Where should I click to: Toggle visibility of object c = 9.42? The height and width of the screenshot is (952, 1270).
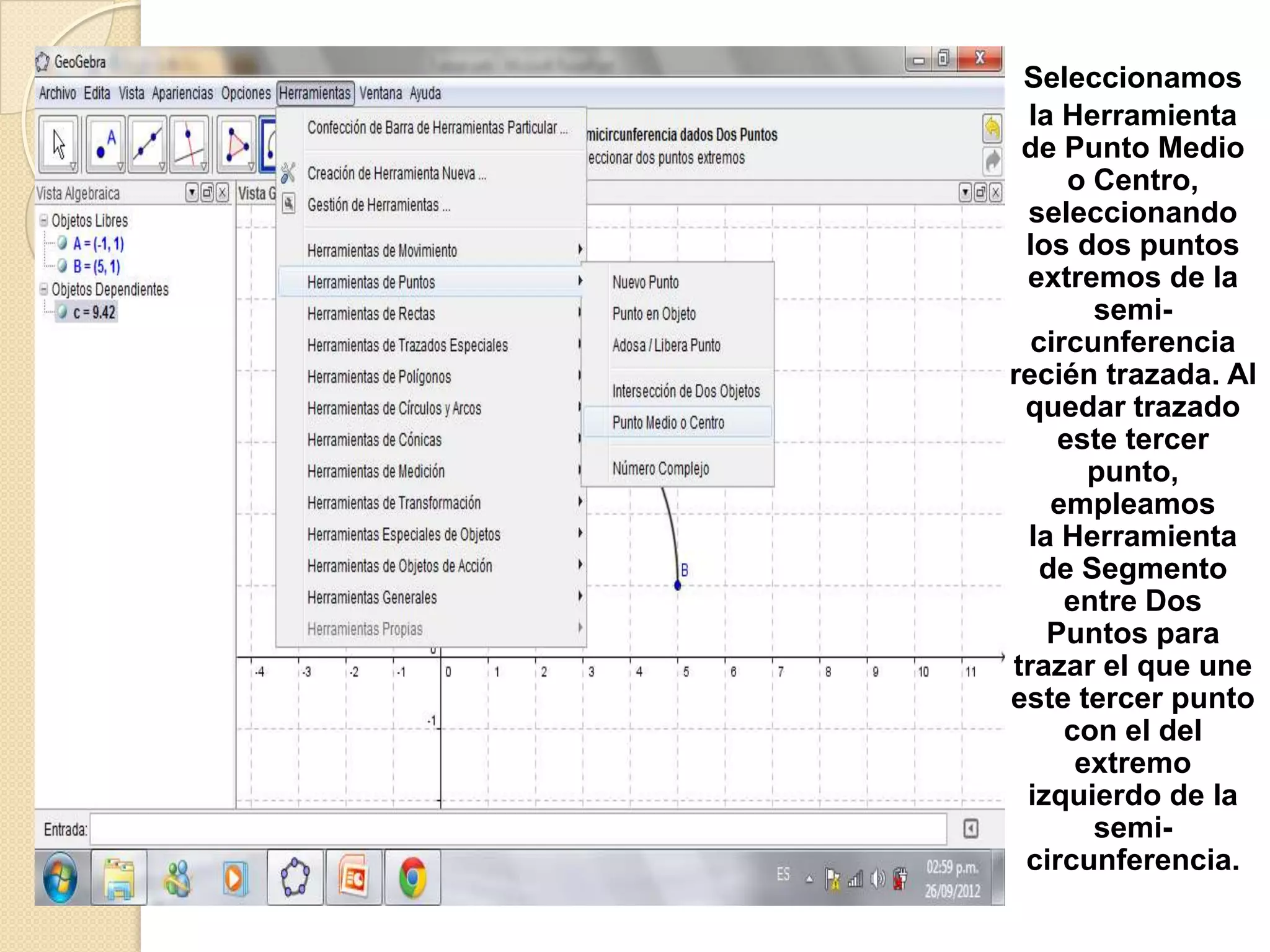click(x=62, y=312)
